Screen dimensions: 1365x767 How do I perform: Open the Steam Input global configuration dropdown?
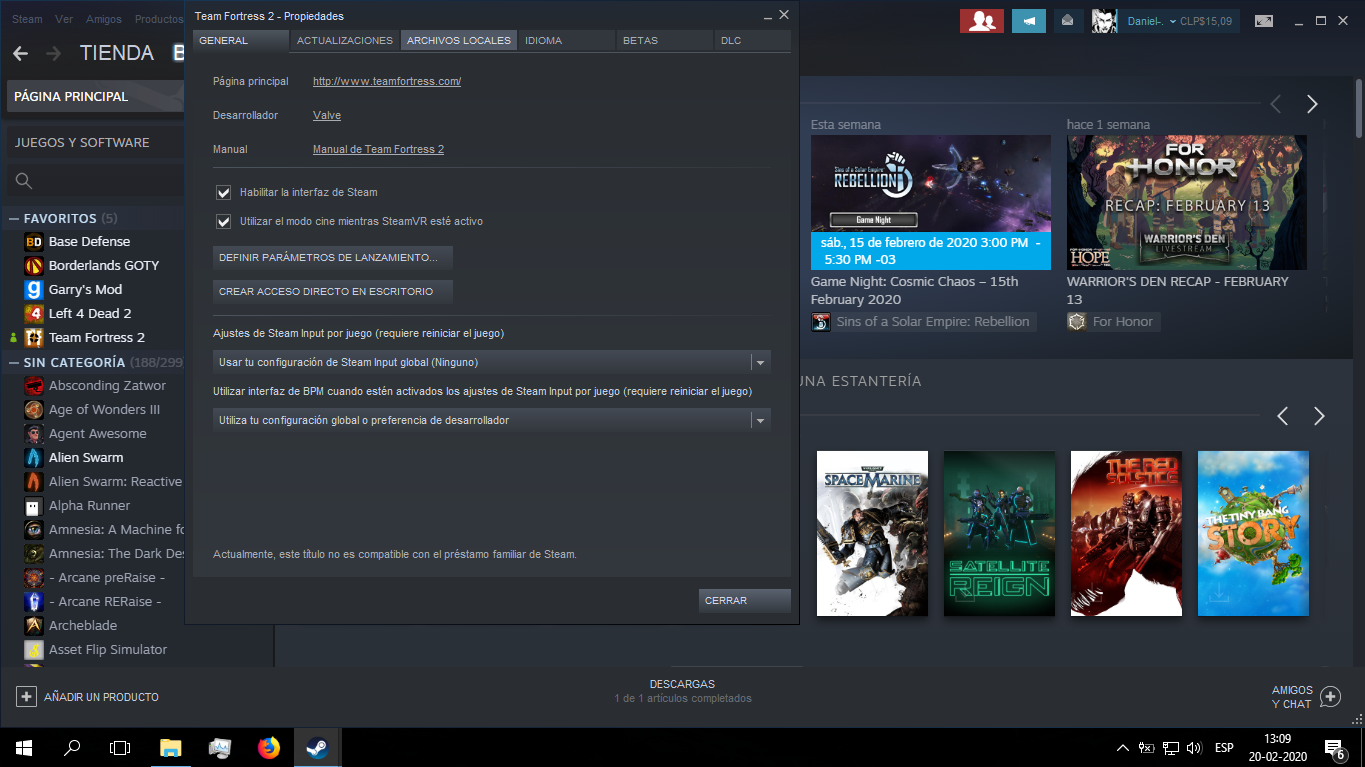pos(492,362)
